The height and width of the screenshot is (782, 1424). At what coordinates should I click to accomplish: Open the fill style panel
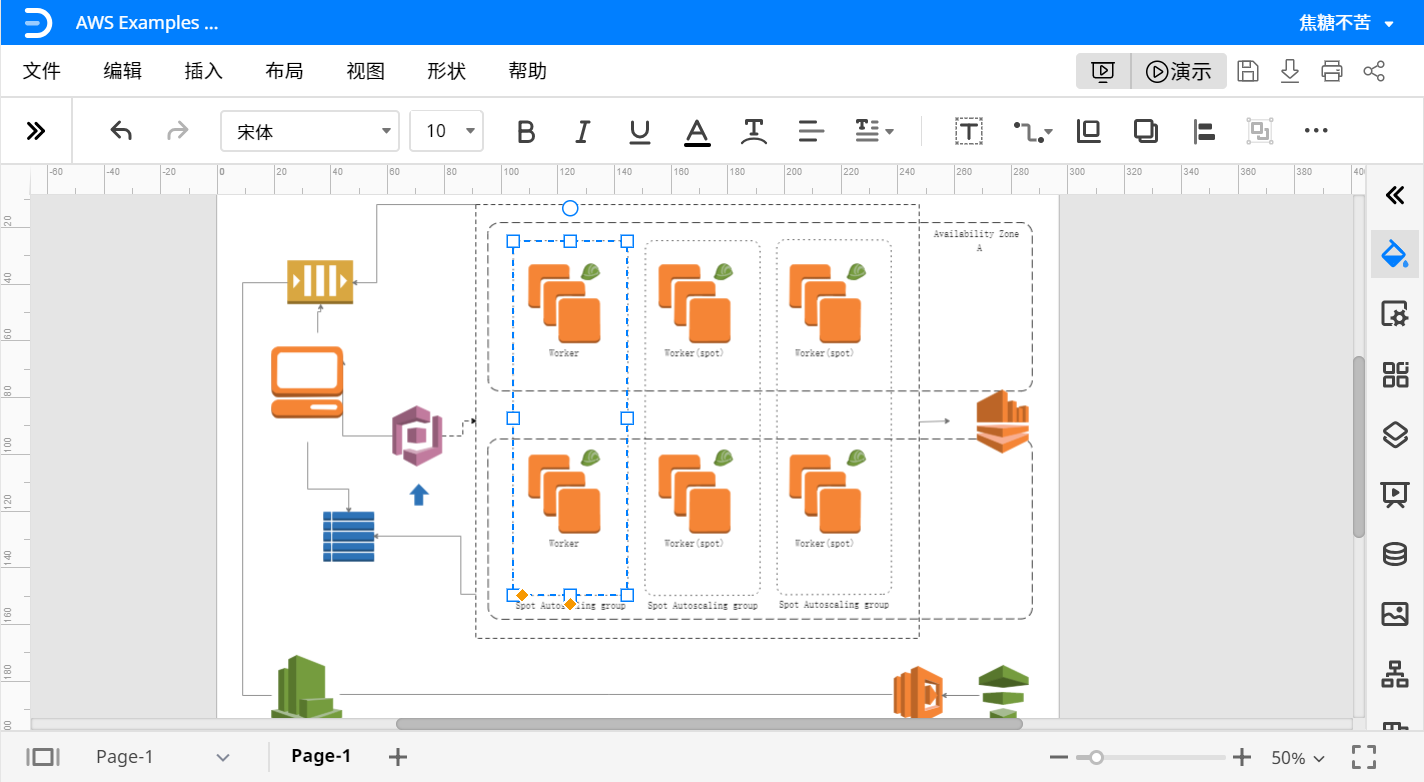coord(1395,253)
